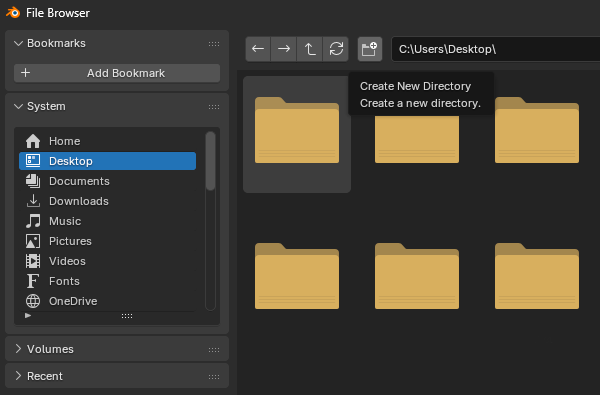
Task: Grab the System panel drag handle dots
Action: pyautogui.click(x=214, y=107)
